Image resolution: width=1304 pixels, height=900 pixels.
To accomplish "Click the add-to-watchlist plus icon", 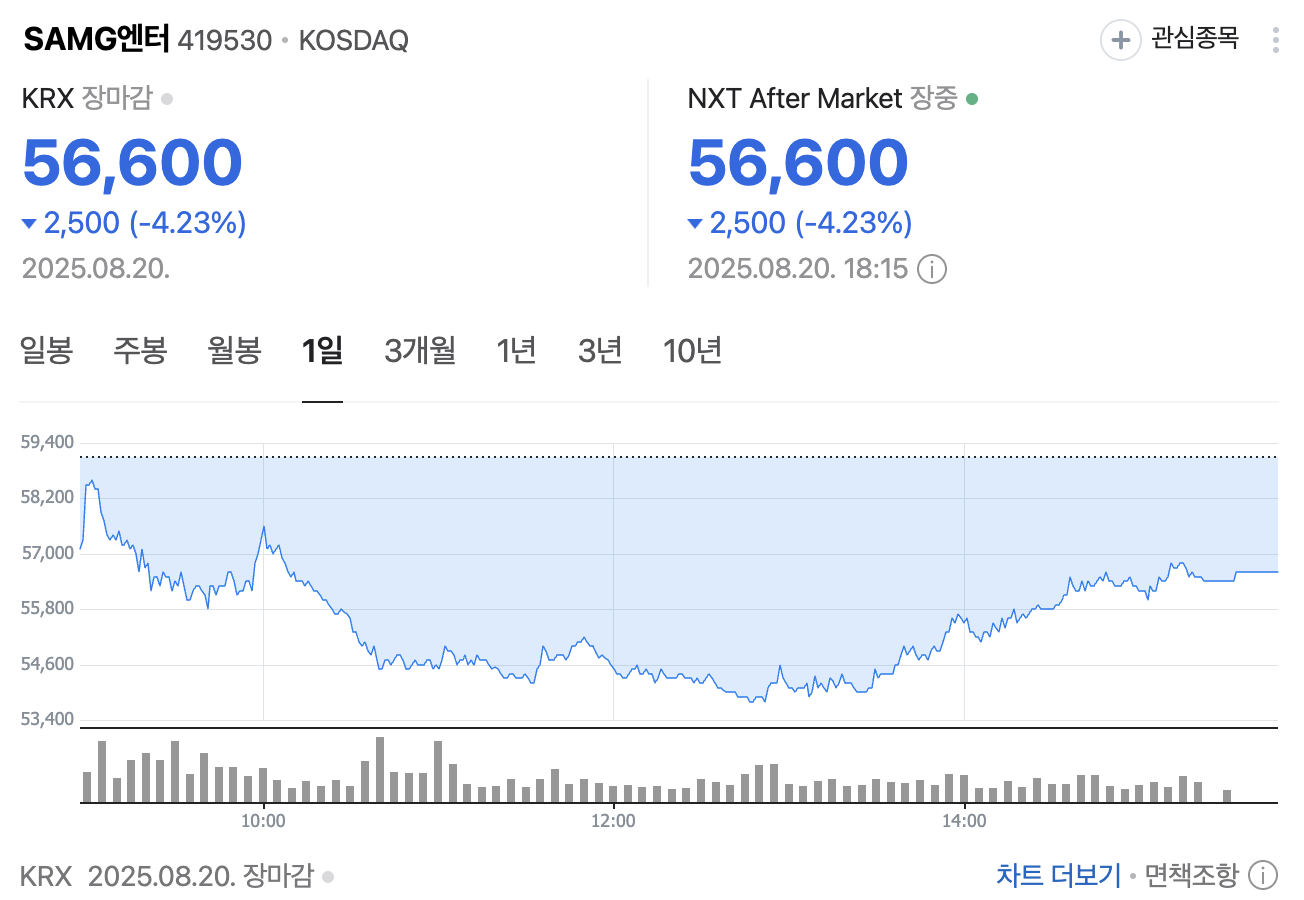I will (1121, 40).
